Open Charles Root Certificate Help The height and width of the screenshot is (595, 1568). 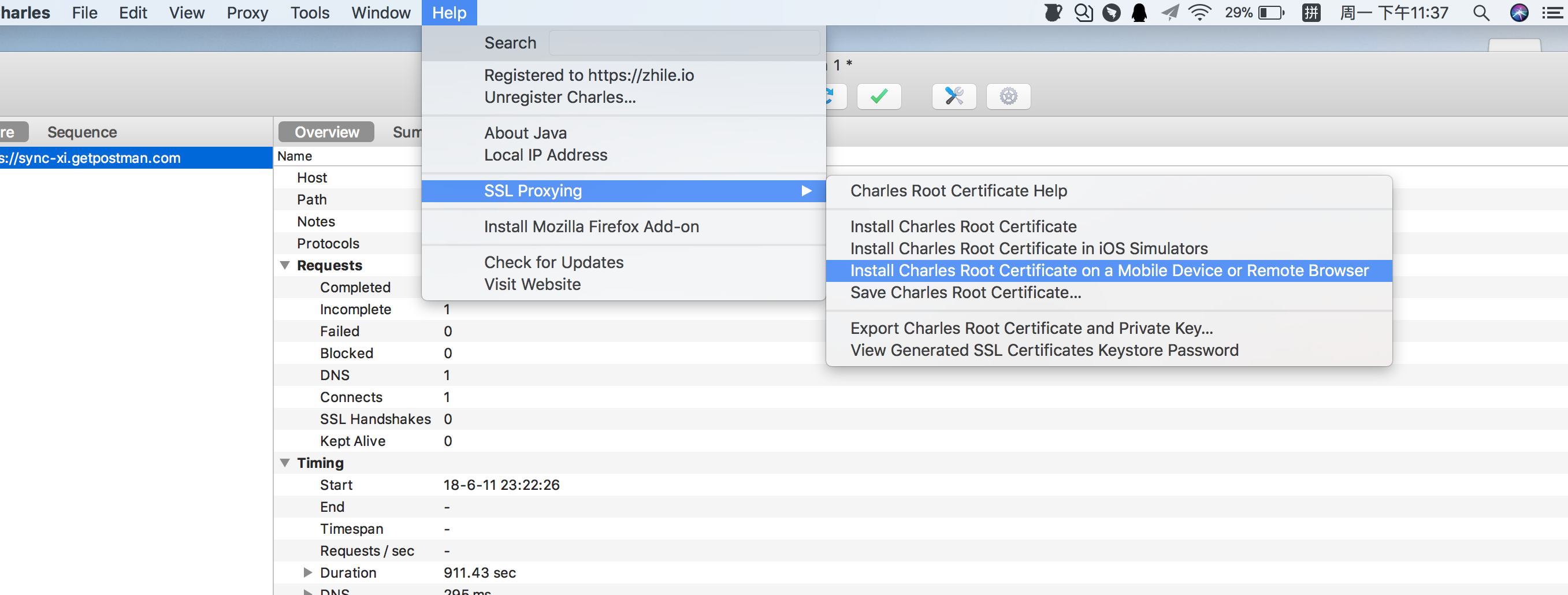(x=1109, y=191)
